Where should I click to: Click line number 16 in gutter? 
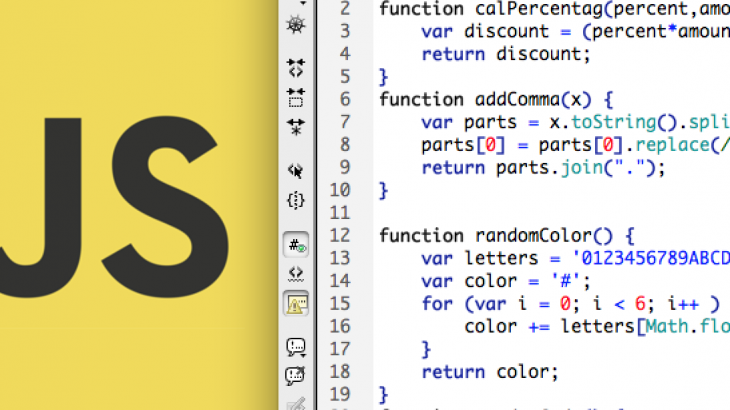point(340,327)
